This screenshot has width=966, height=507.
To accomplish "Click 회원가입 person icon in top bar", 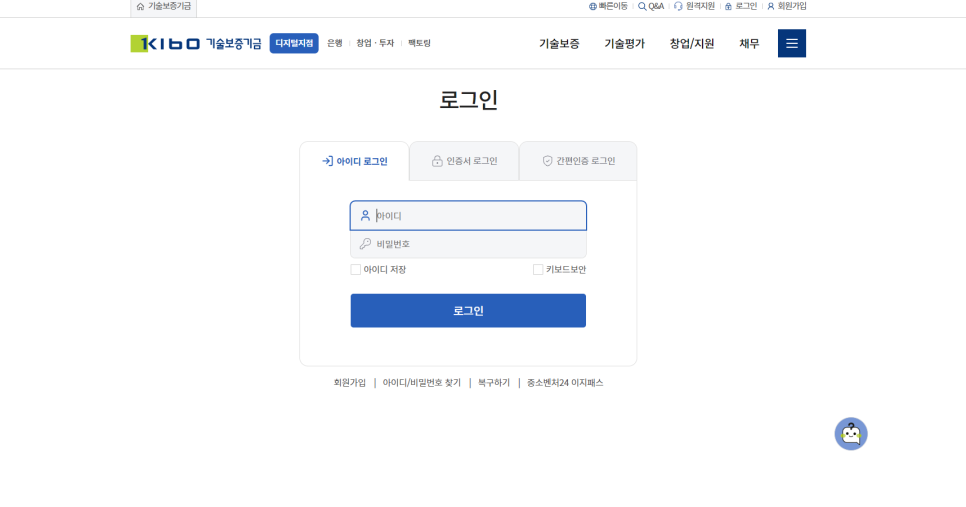I will (786, 6).
